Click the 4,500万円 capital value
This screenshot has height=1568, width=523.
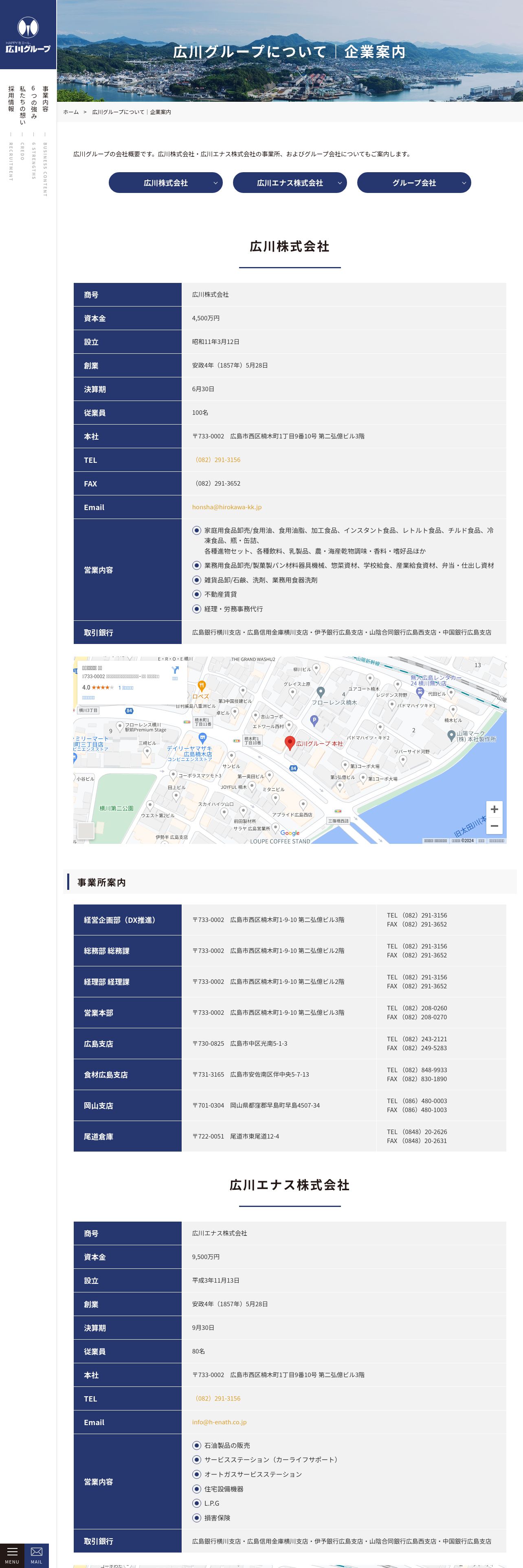click(x=206, y=318)
